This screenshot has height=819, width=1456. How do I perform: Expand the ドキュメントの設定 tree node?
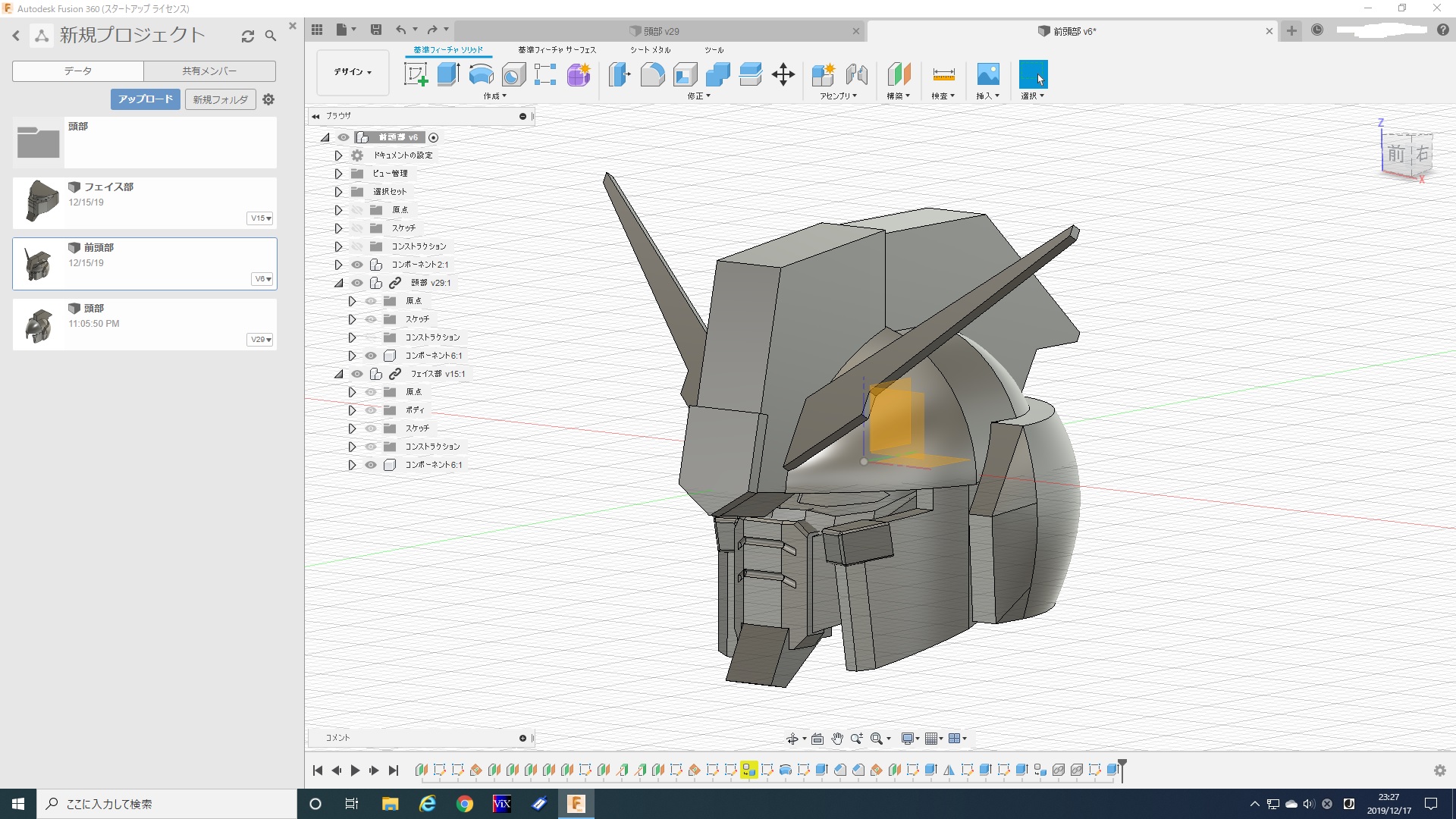pos(338,155)
